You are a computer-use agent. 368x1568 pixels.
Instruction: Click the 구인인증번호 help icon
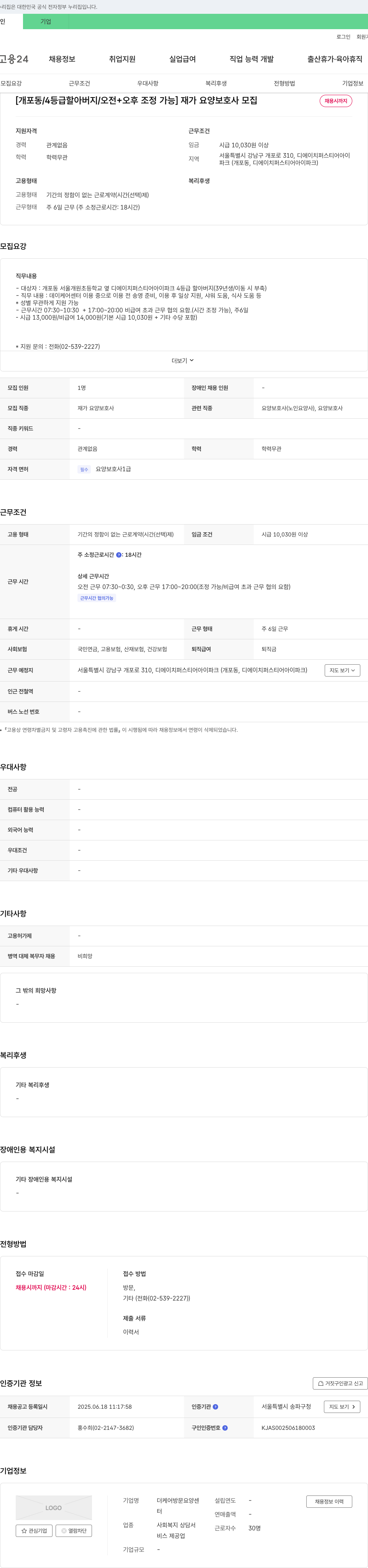tap(225, 1428)
